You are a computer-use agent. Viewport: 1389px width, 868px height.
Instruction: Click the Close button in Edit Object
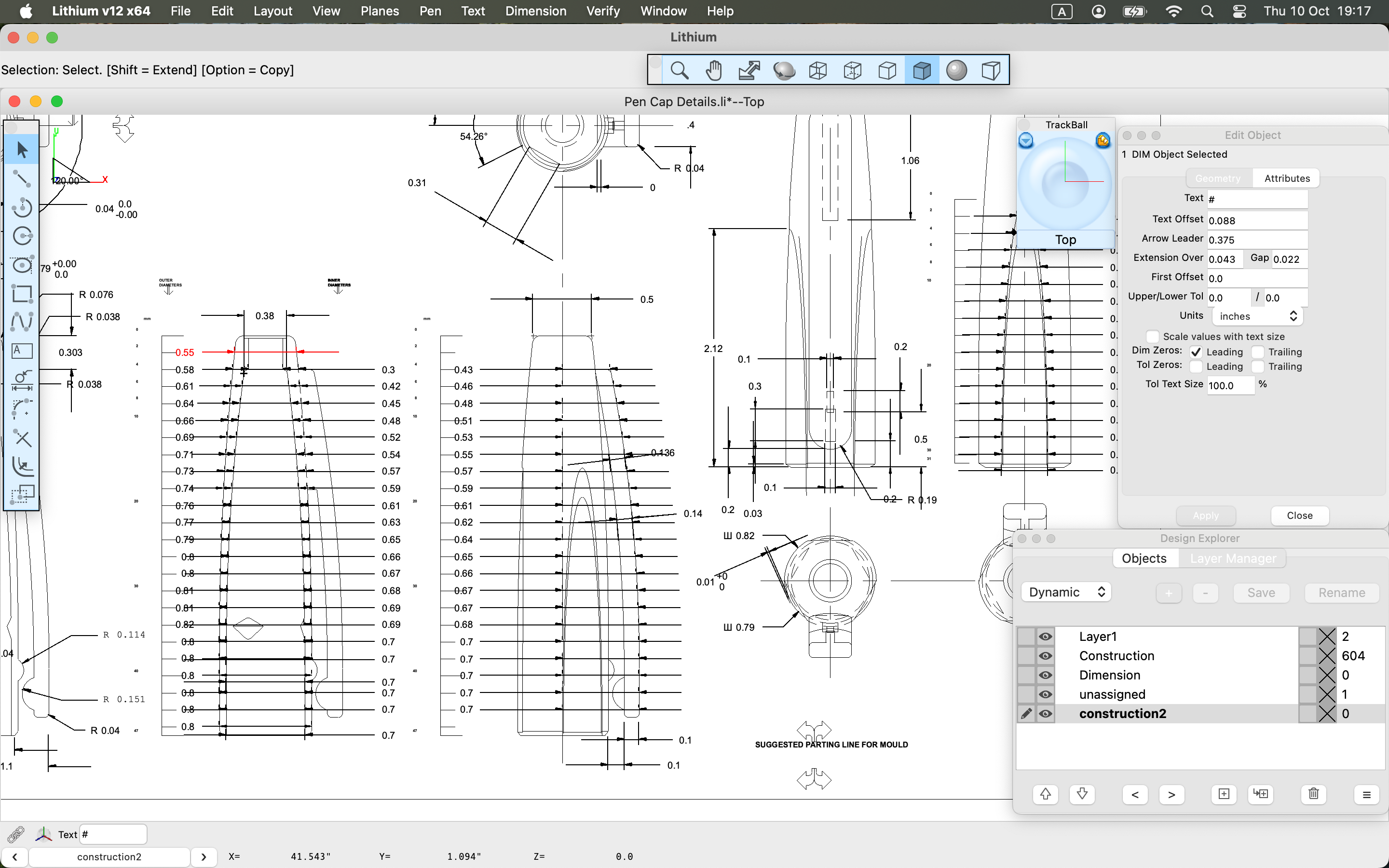click(x=1299, y=515)
